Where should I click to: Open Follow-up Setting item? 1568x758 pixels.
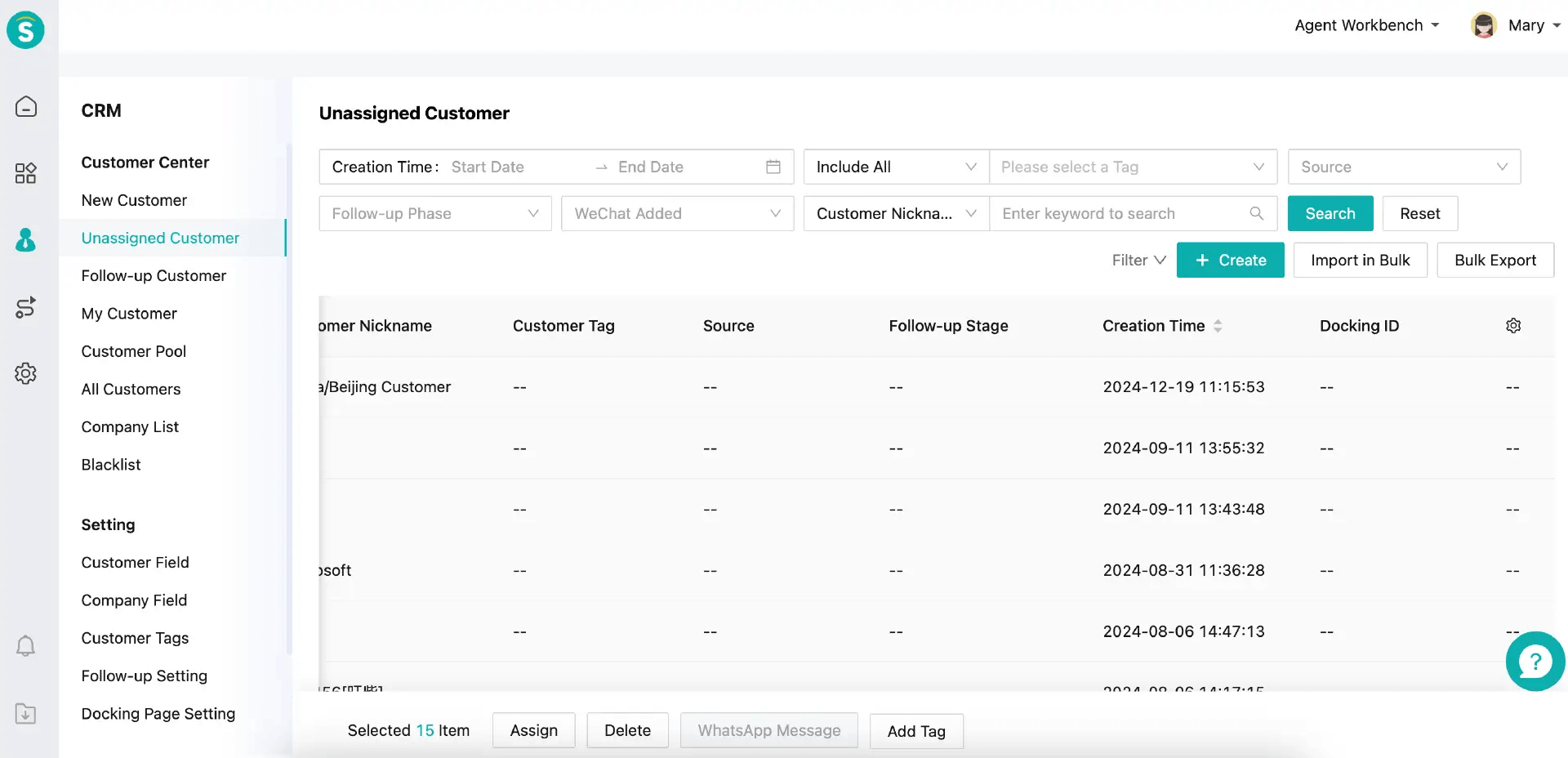(x=144, y=676)
